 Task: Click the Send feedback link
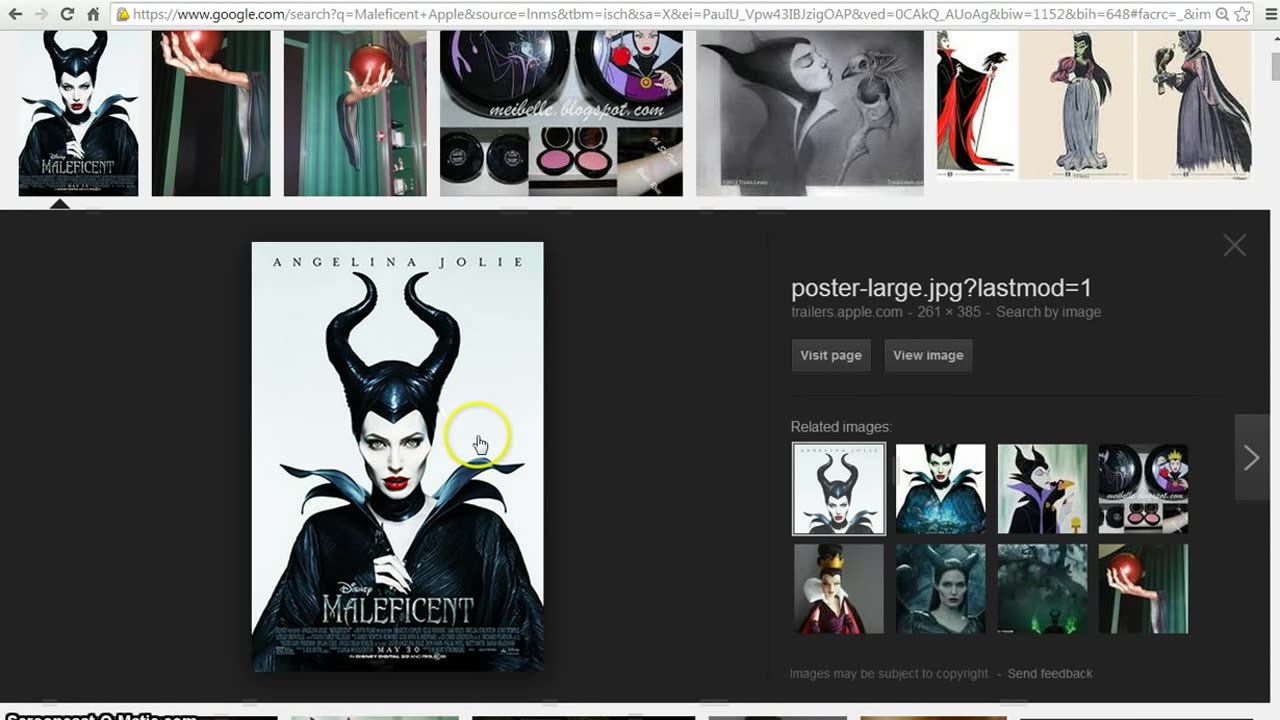1050,673
